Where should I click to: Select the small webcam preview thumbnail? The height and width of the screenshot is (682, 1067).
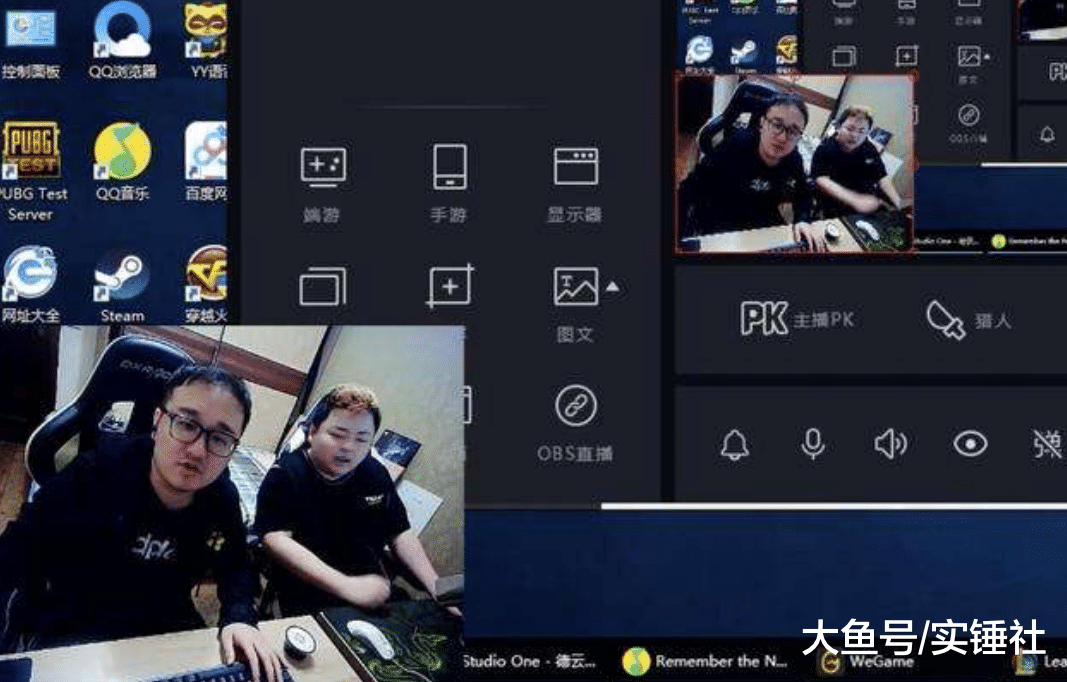[795, 163]
